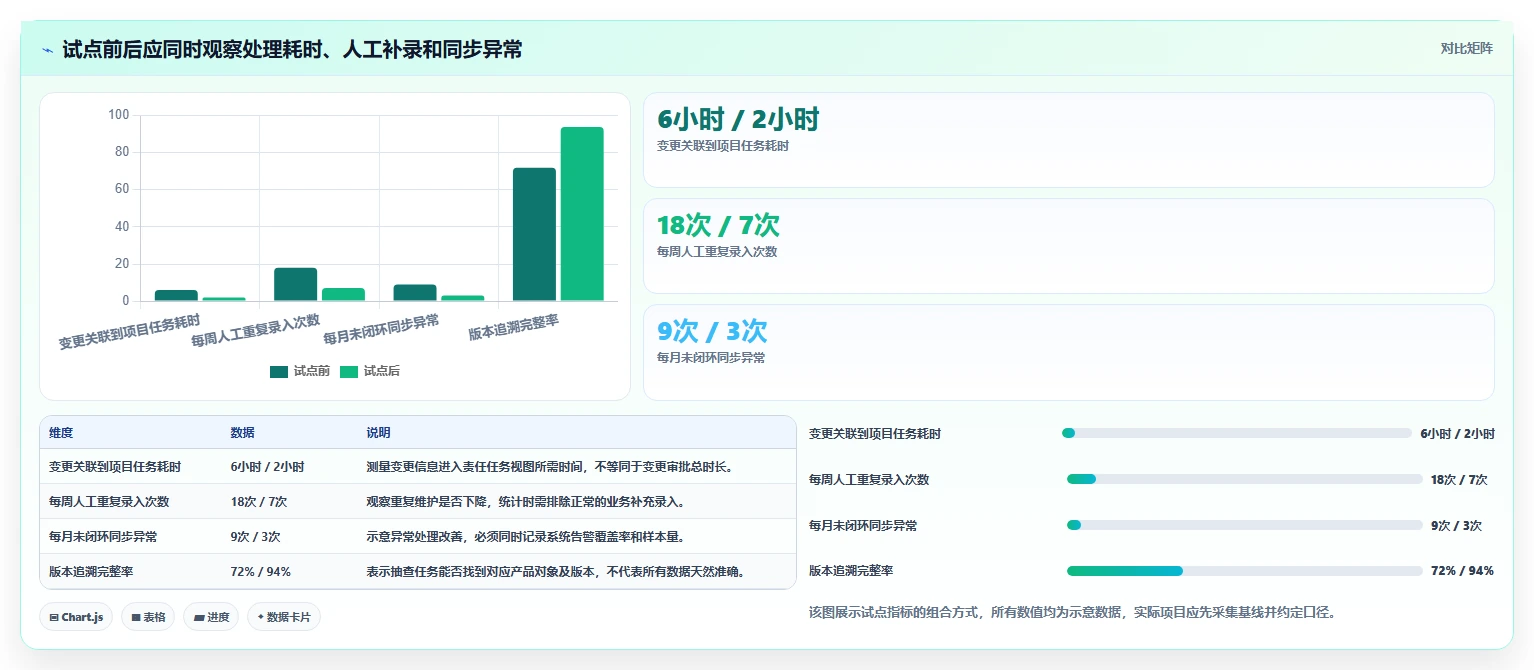
Task: Click the 数据卡片 tag chip
Action: point(284,617)
